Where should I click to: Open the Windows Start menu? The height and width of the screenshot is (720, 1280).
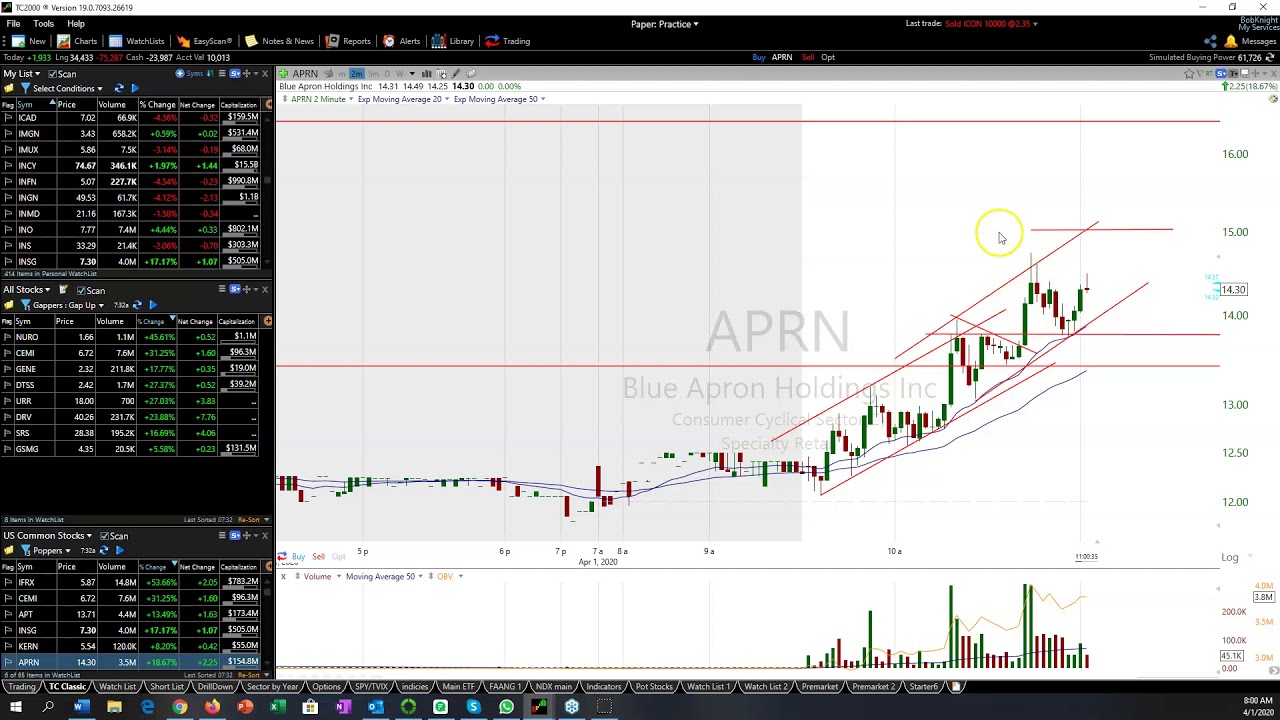pos(15,707)
